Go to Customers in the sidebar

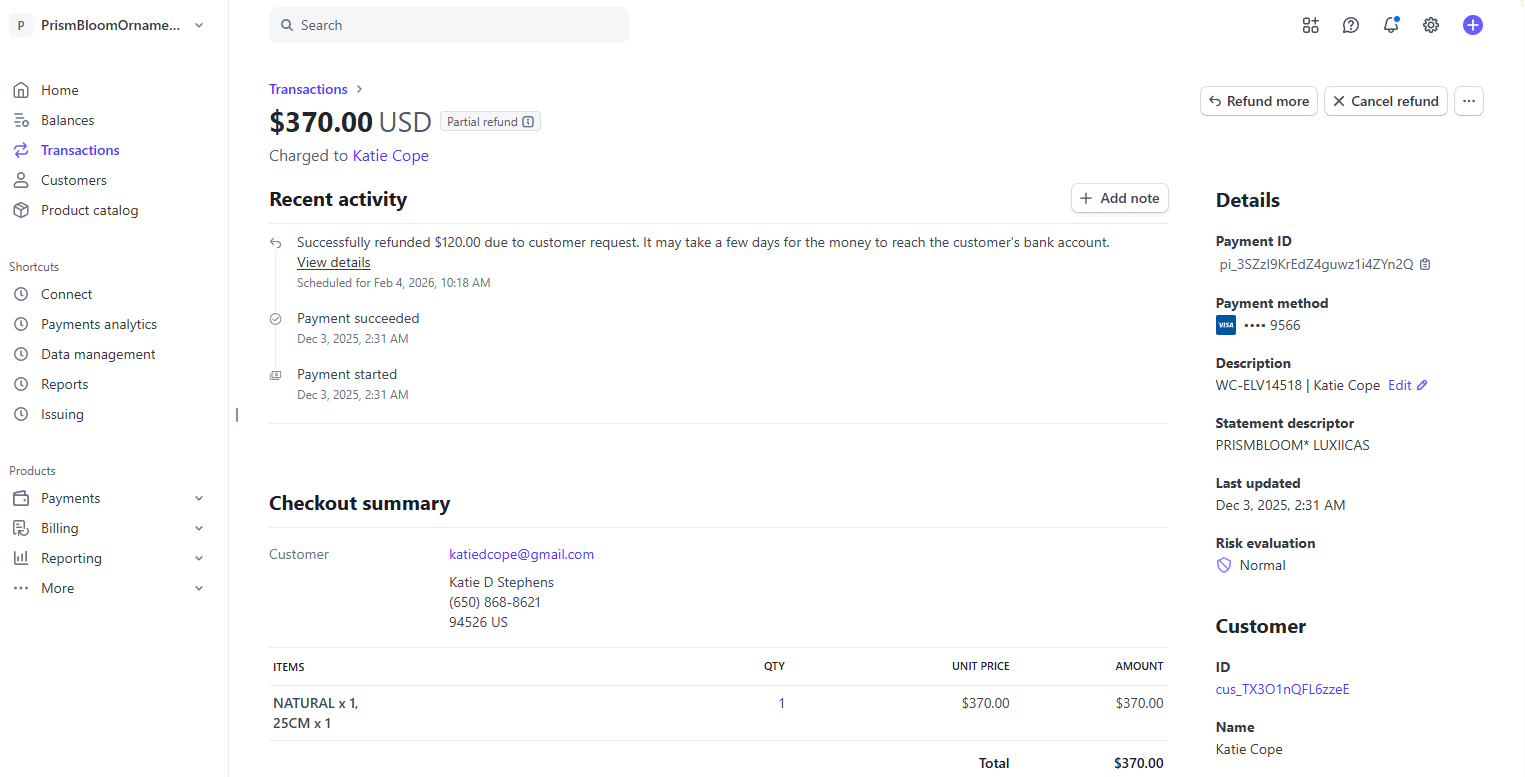point(73,180)
